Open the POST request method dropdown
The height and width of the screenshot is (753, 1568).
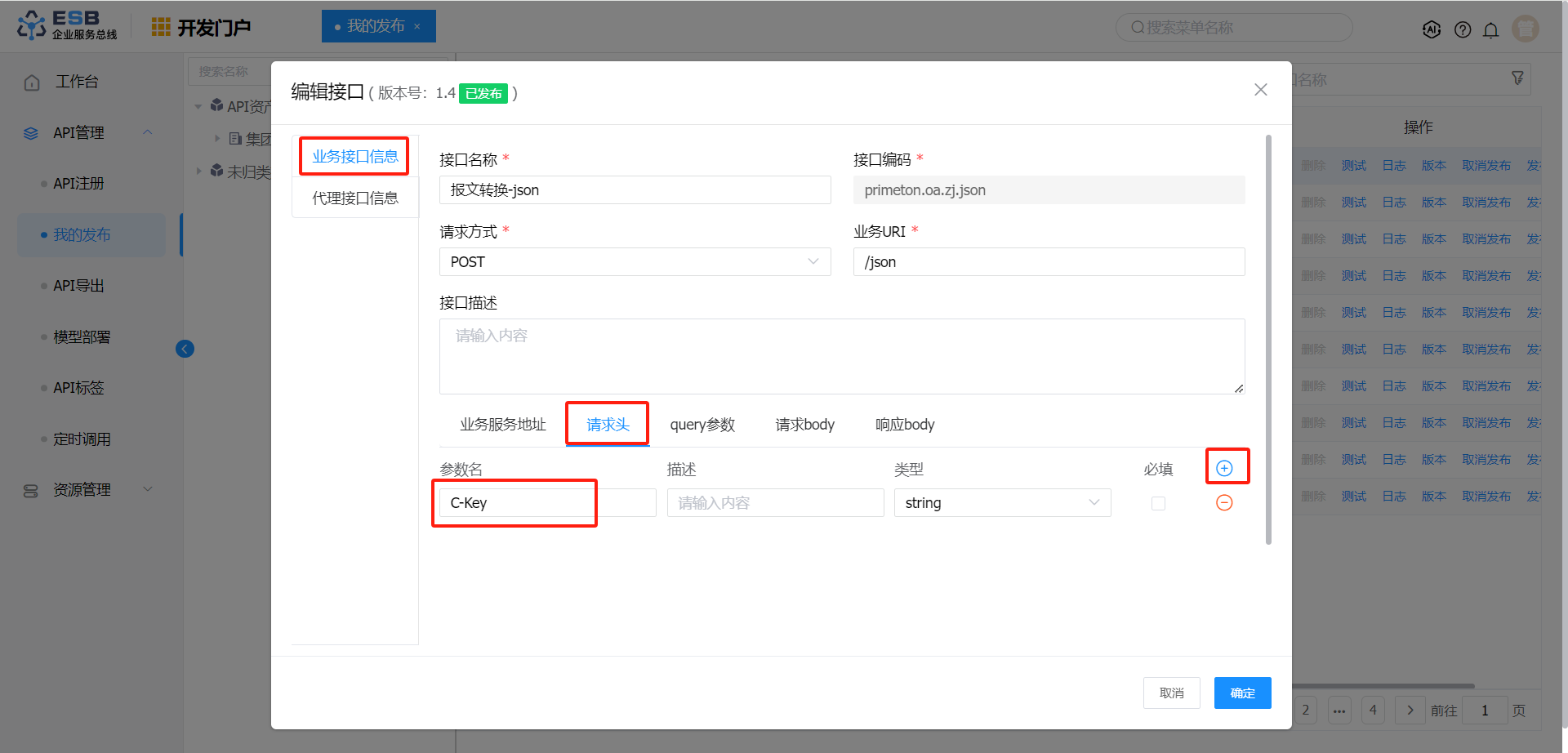point(635,262)
